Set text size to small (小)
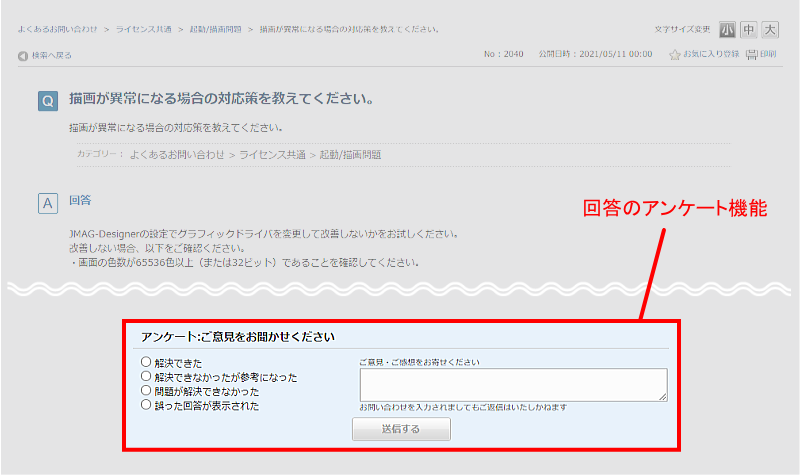The height and width of the screenshot is (475, 800). tap(727, 30)
